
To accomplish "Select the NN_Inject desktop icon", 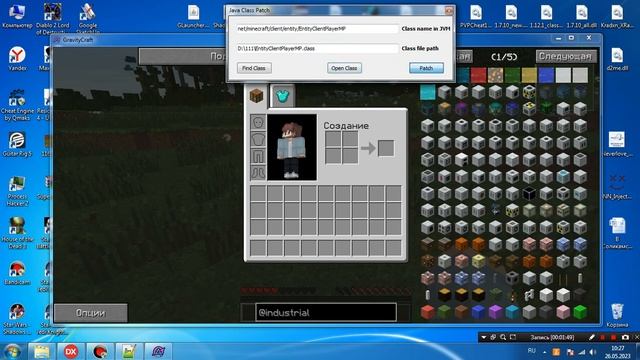I will pyautogui.click(x=617, y=187).
